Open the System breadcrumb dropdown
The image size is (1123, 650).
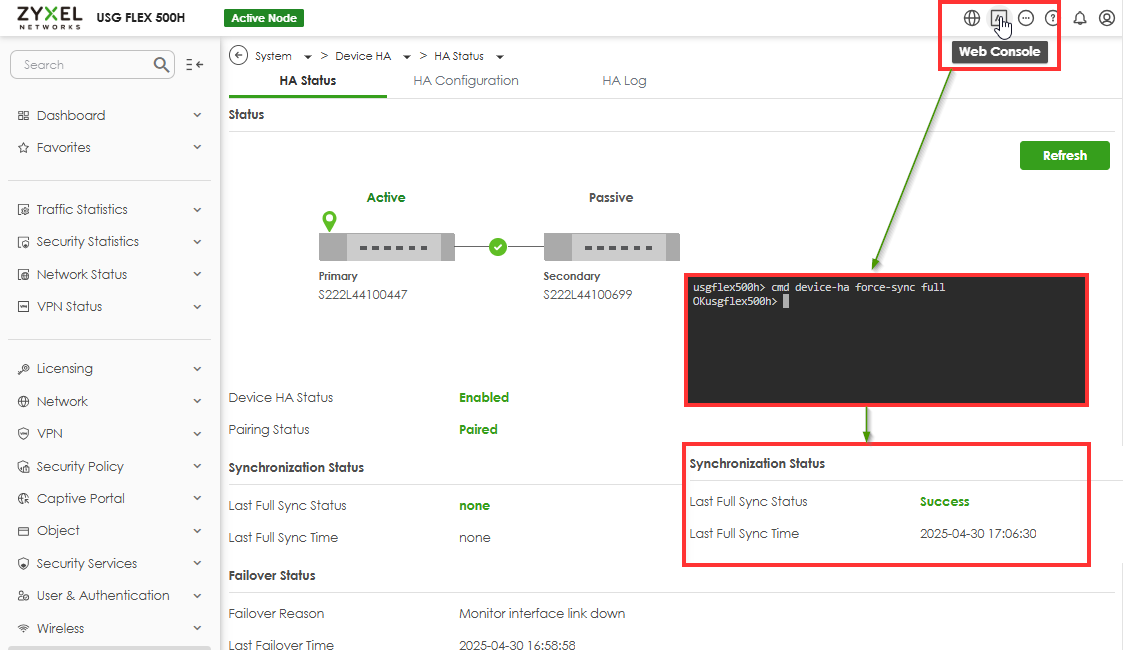coord(308,57)
